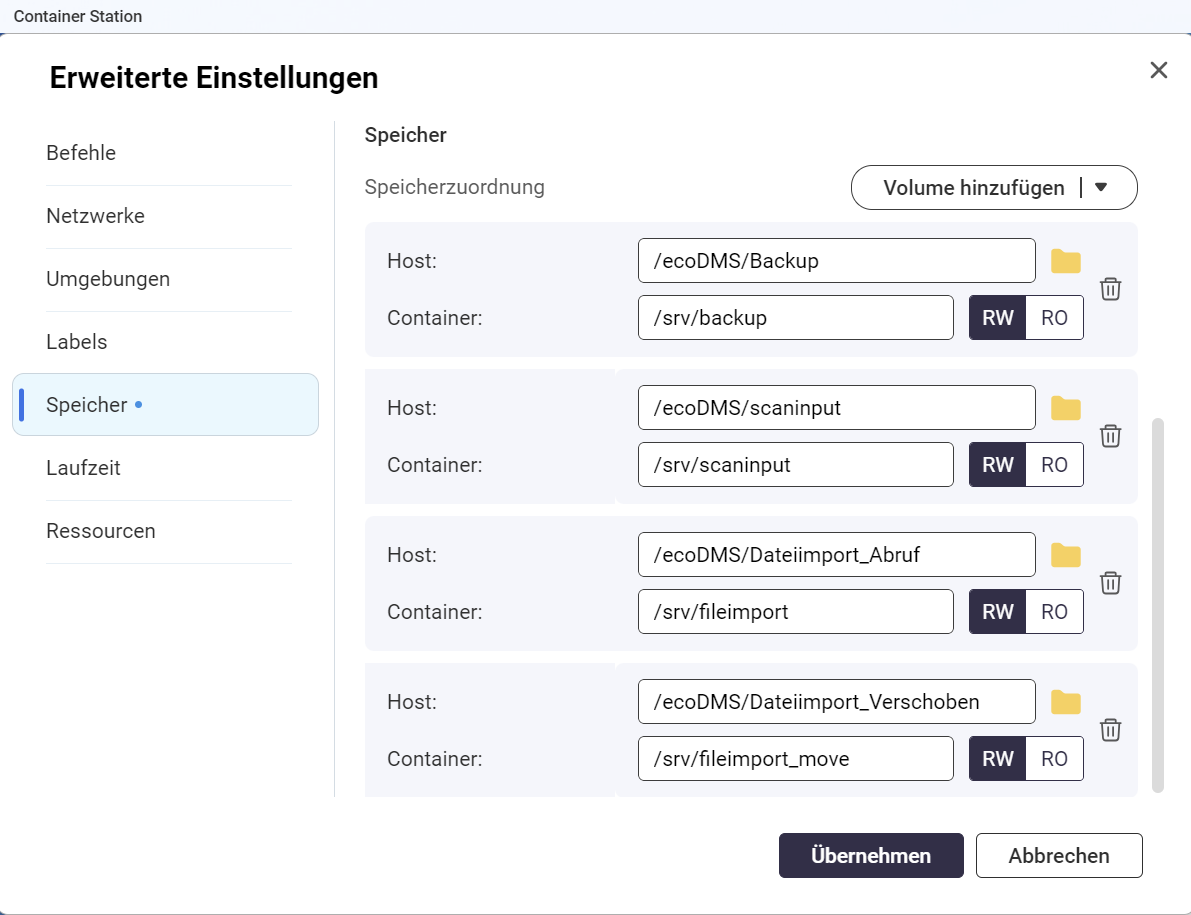The image size is (1191, 915).
Task: Open the Netzwerke settings section
Action: (95, 216)
